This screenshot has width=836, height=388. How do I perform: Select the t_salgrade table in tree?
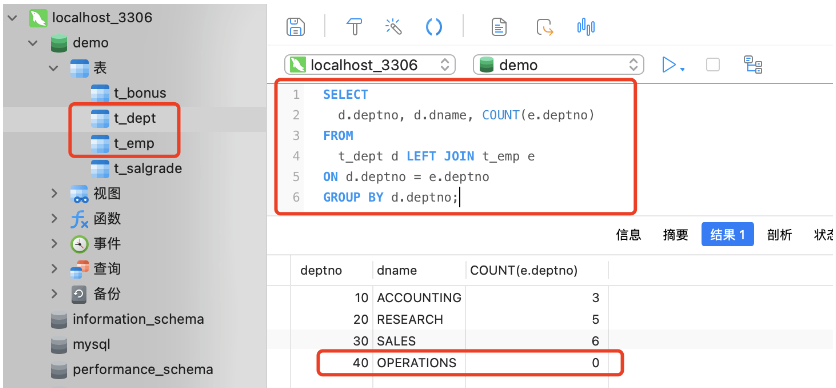[x=136, y=168]
